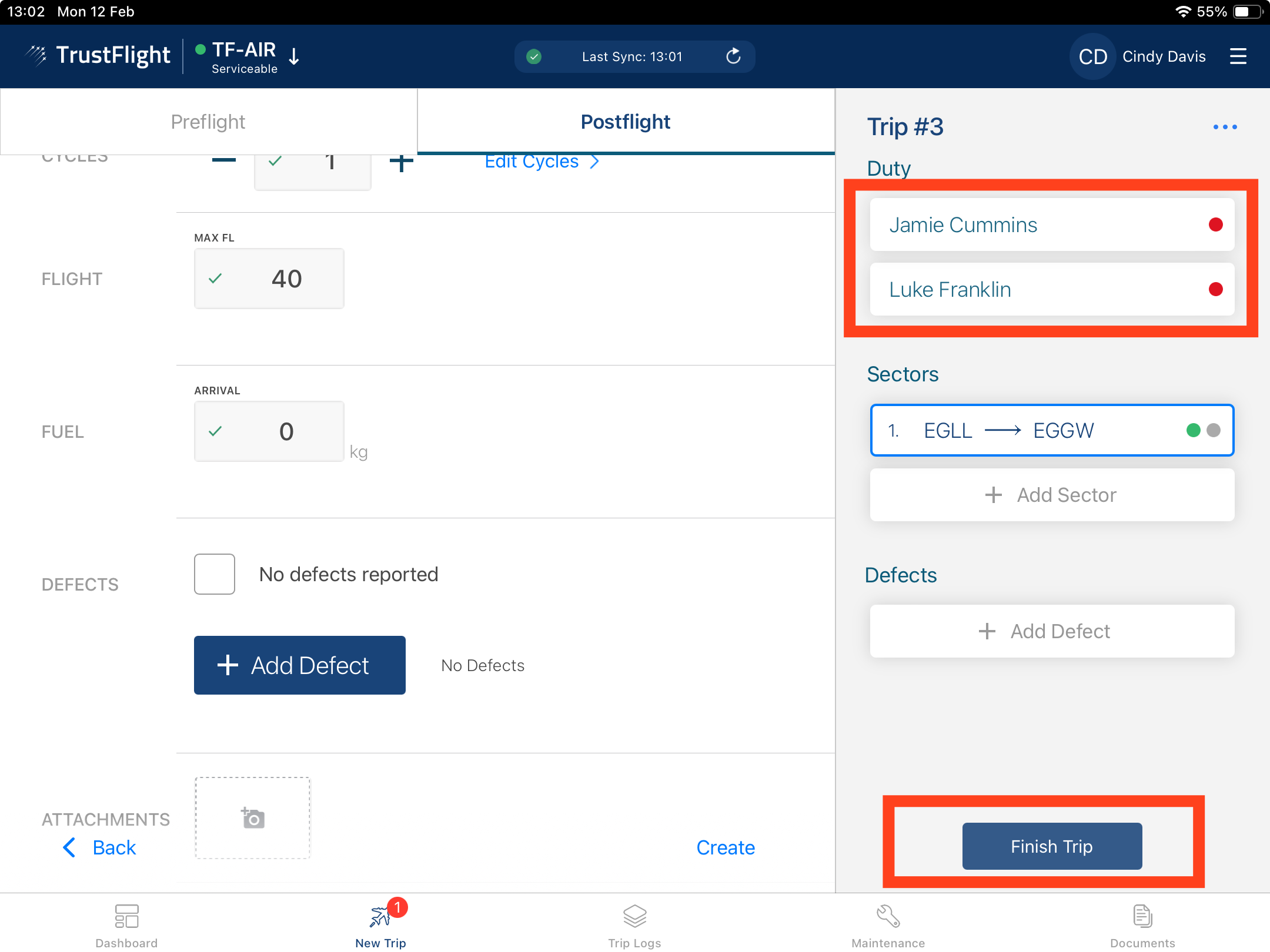The width and height of the screenshot is (1270, 952).
Task: Check the No defects reported checkbox
Action: pos(215,574)
